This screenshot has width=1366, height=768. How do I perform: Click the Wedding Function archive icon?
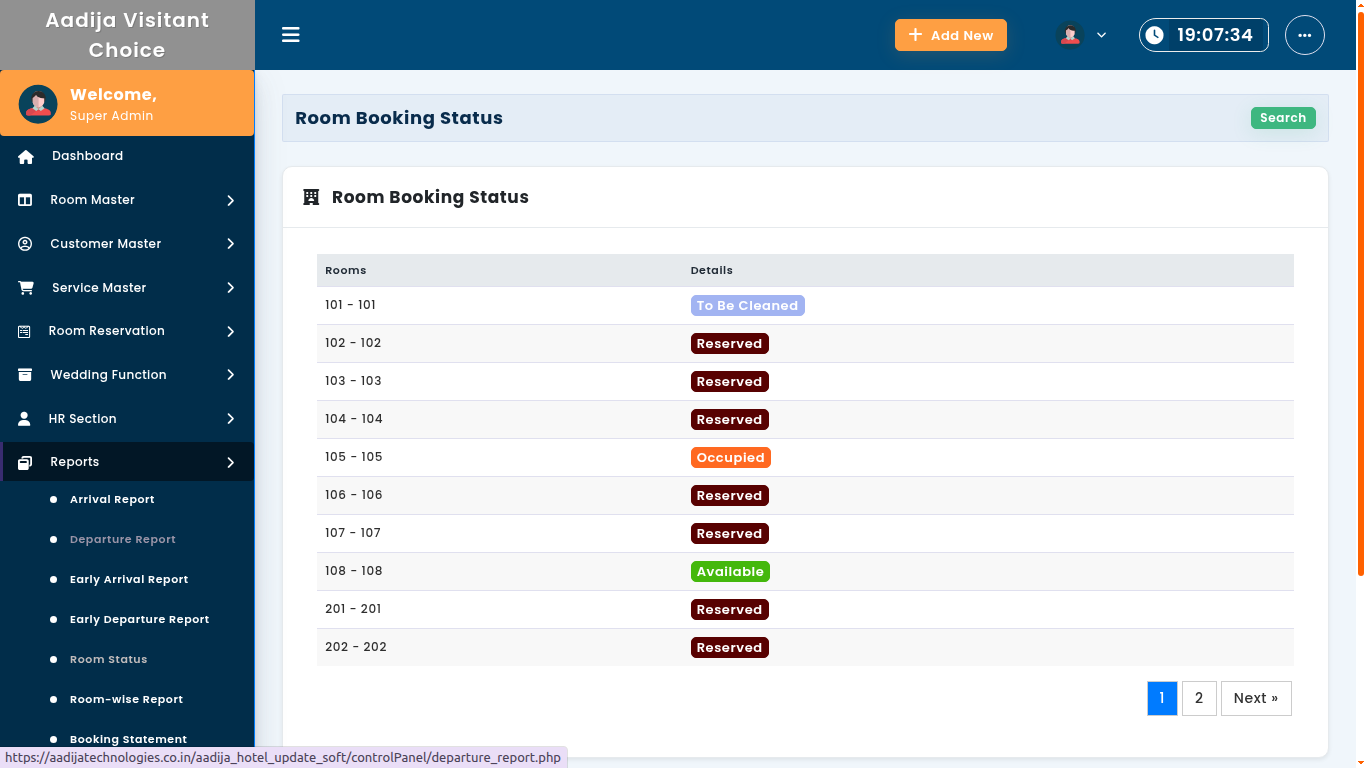[25, 375]
